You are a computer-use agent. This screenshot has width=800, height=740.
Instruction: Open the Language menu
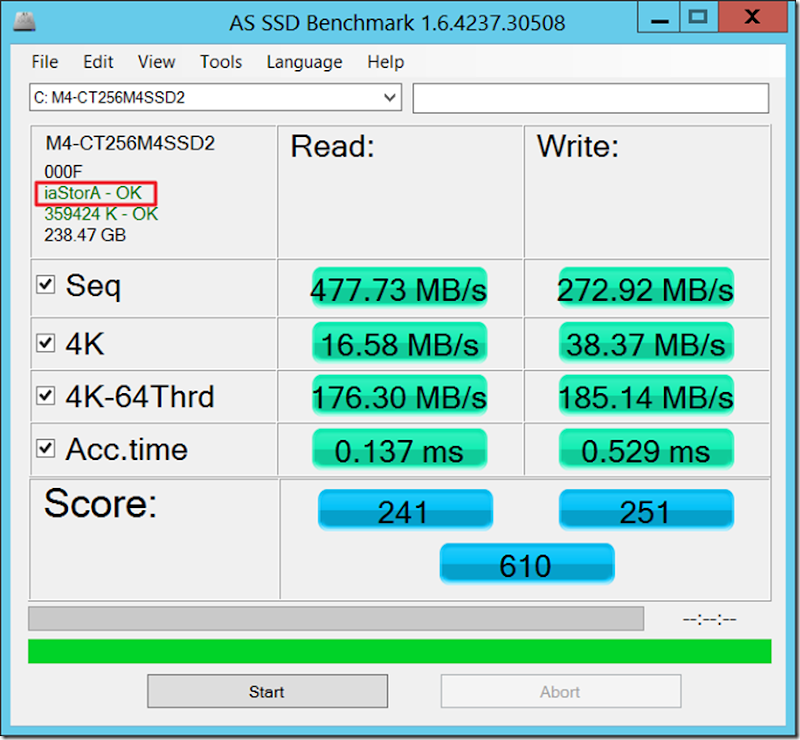pyautogui.click(x=304, y=62)
